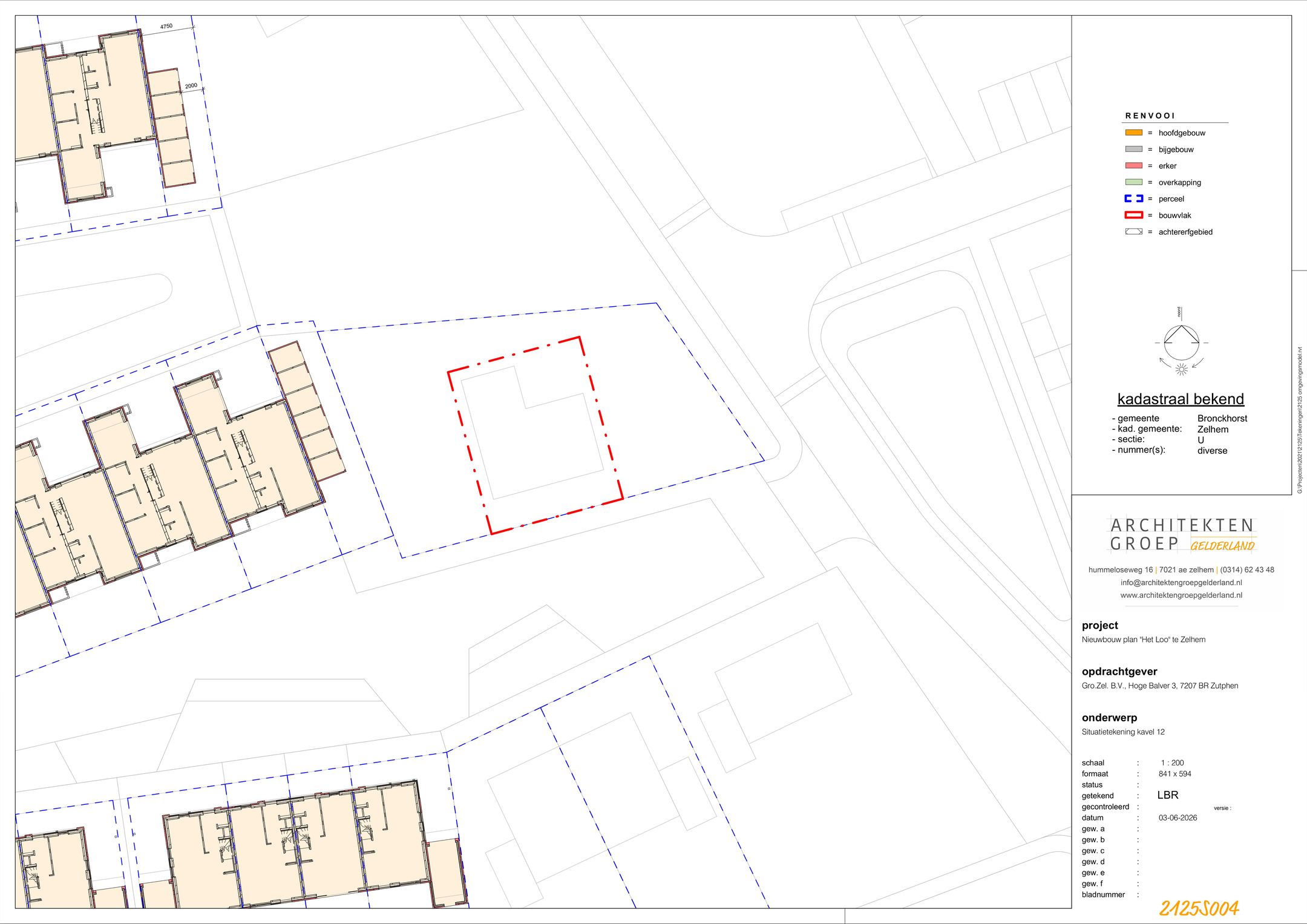Click the datum value 03-06-2026
This screenshot has height=924, width=1307.
1178,818
